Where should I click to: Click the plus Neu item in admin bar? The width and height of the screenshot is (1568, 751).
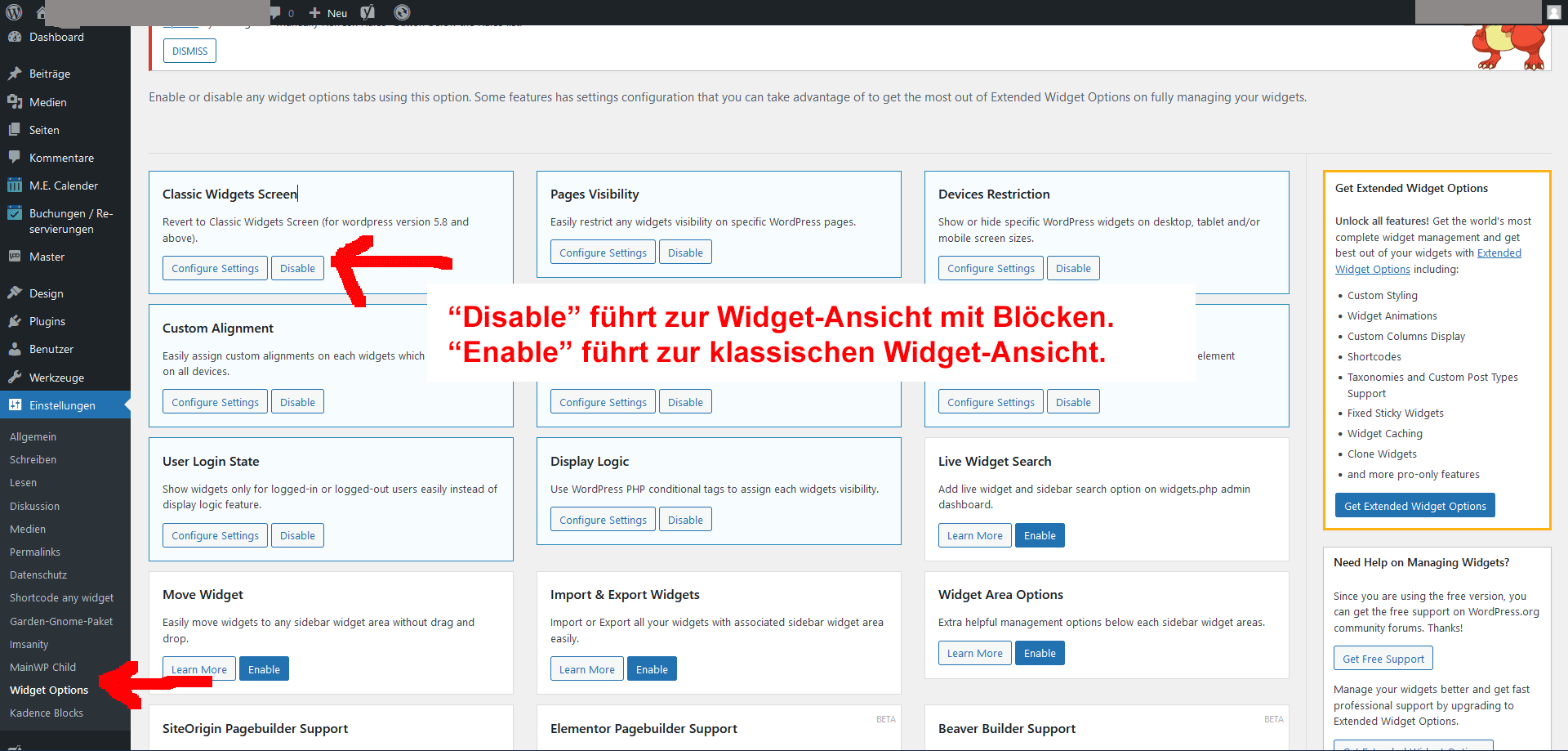point(328,13)
